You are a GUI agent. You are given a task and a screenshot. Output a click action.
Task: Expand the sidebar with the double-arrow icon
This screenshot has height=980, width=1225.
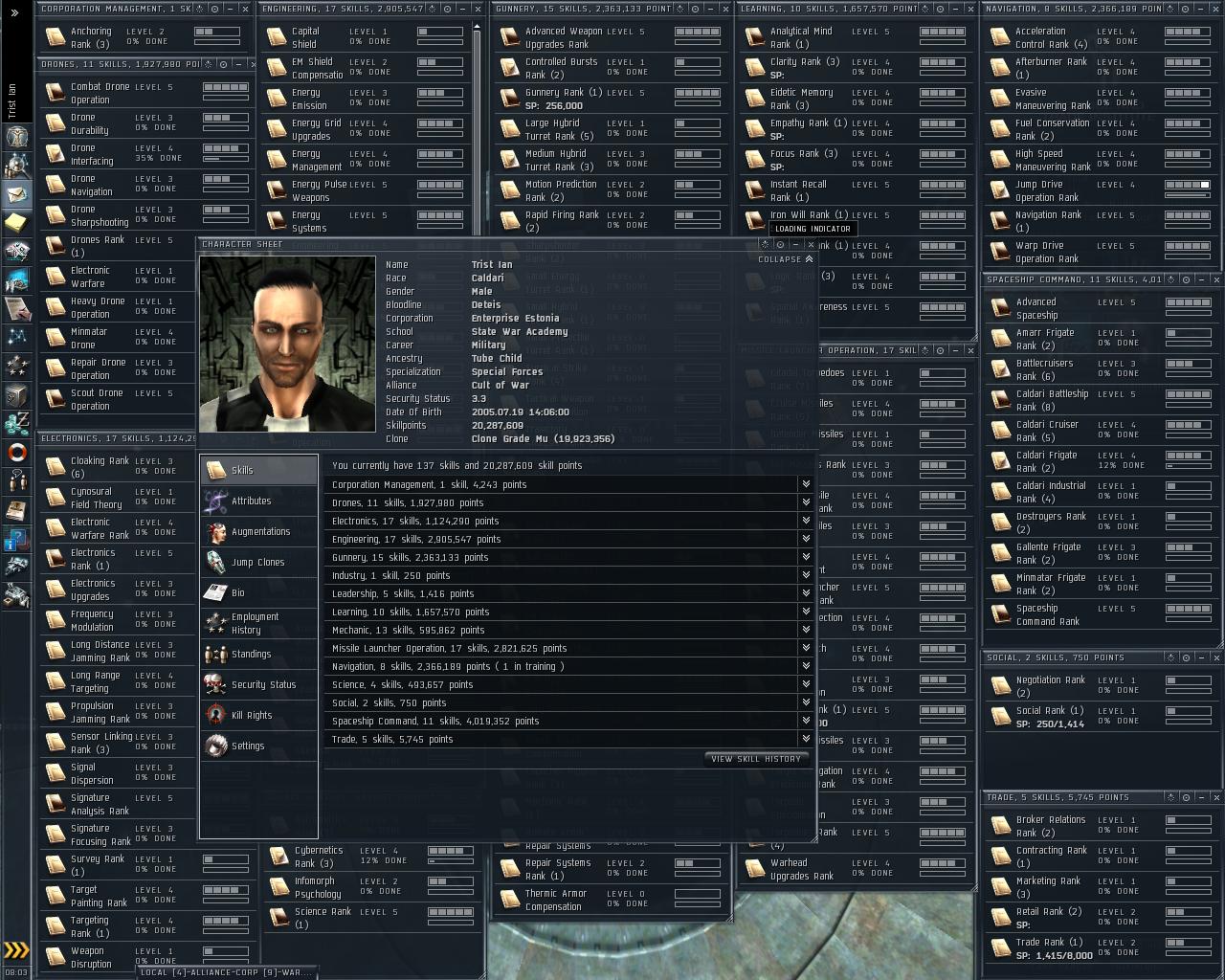(14, 12)
